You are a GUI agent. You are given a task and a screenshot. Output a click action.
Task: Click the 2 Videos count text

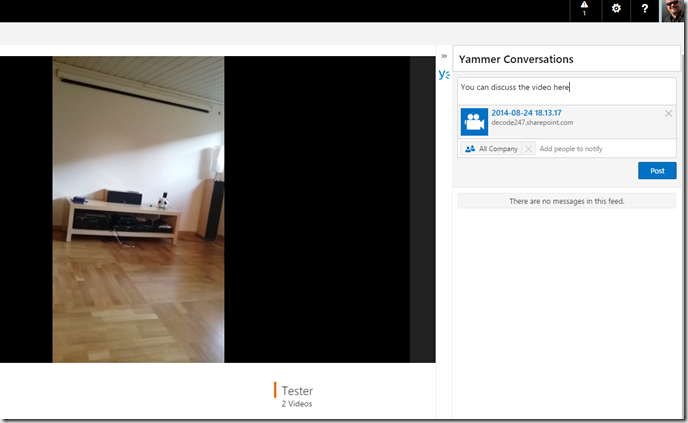pos(297,404)
